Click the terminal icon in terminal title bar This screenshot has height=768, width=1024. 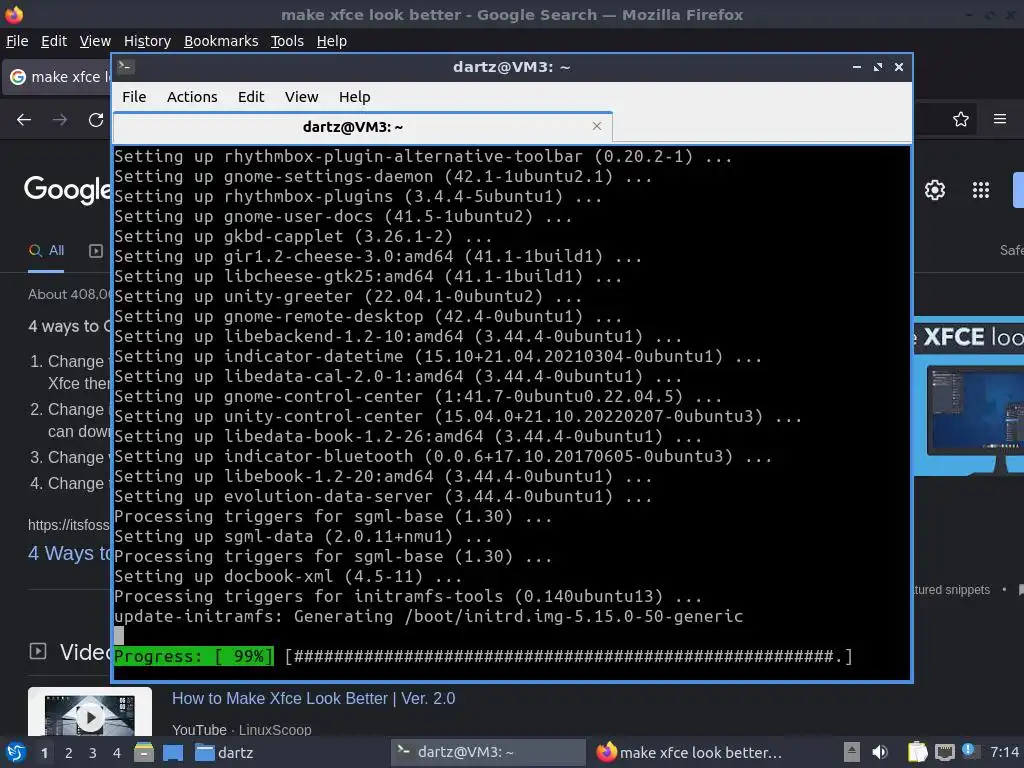[x=125, y=67]
